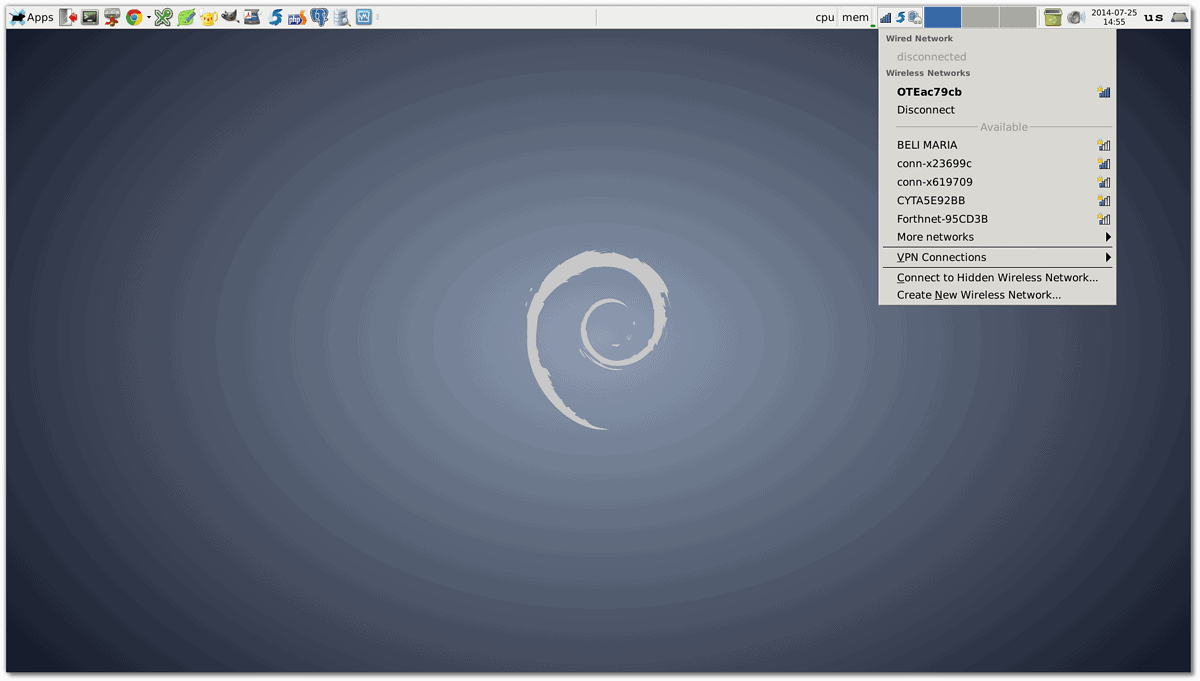Screen dimensions: 1200x681
Task: Click the logout door icon in the taskbar
Action: click(66, 17)
